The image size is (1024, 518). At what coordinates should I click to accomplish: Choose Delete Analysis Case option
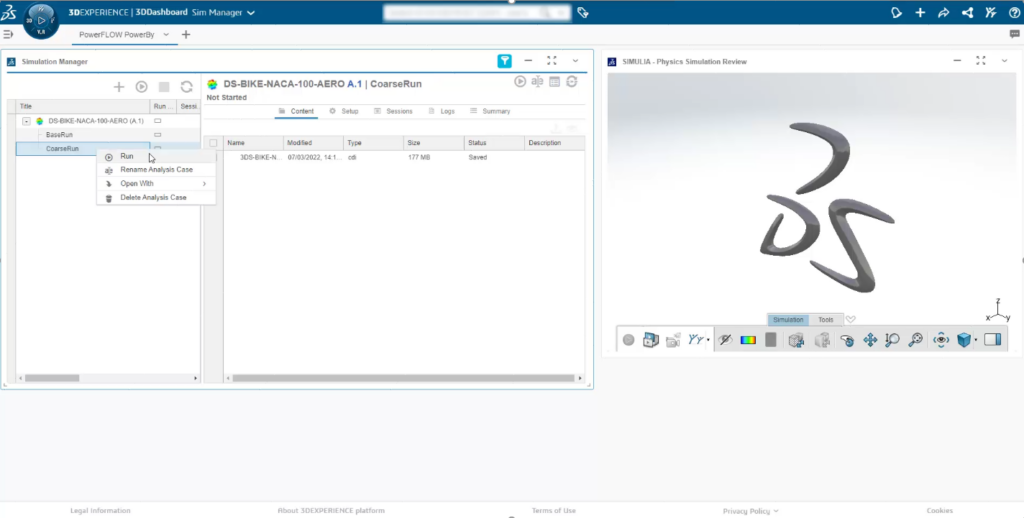click(153, 198)
